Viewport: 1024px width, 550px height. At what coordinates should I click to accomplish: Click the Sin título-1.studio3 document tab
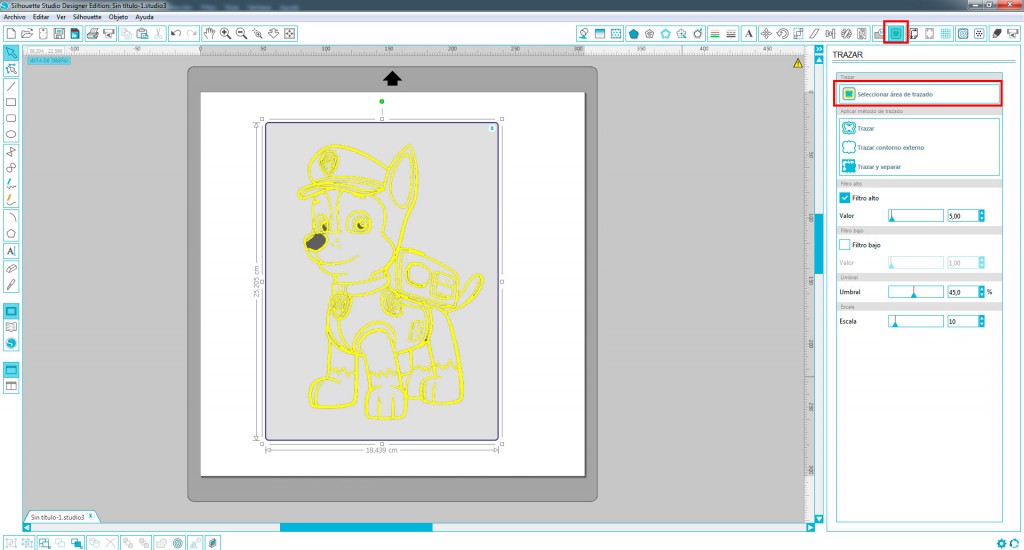coord(58,517)
